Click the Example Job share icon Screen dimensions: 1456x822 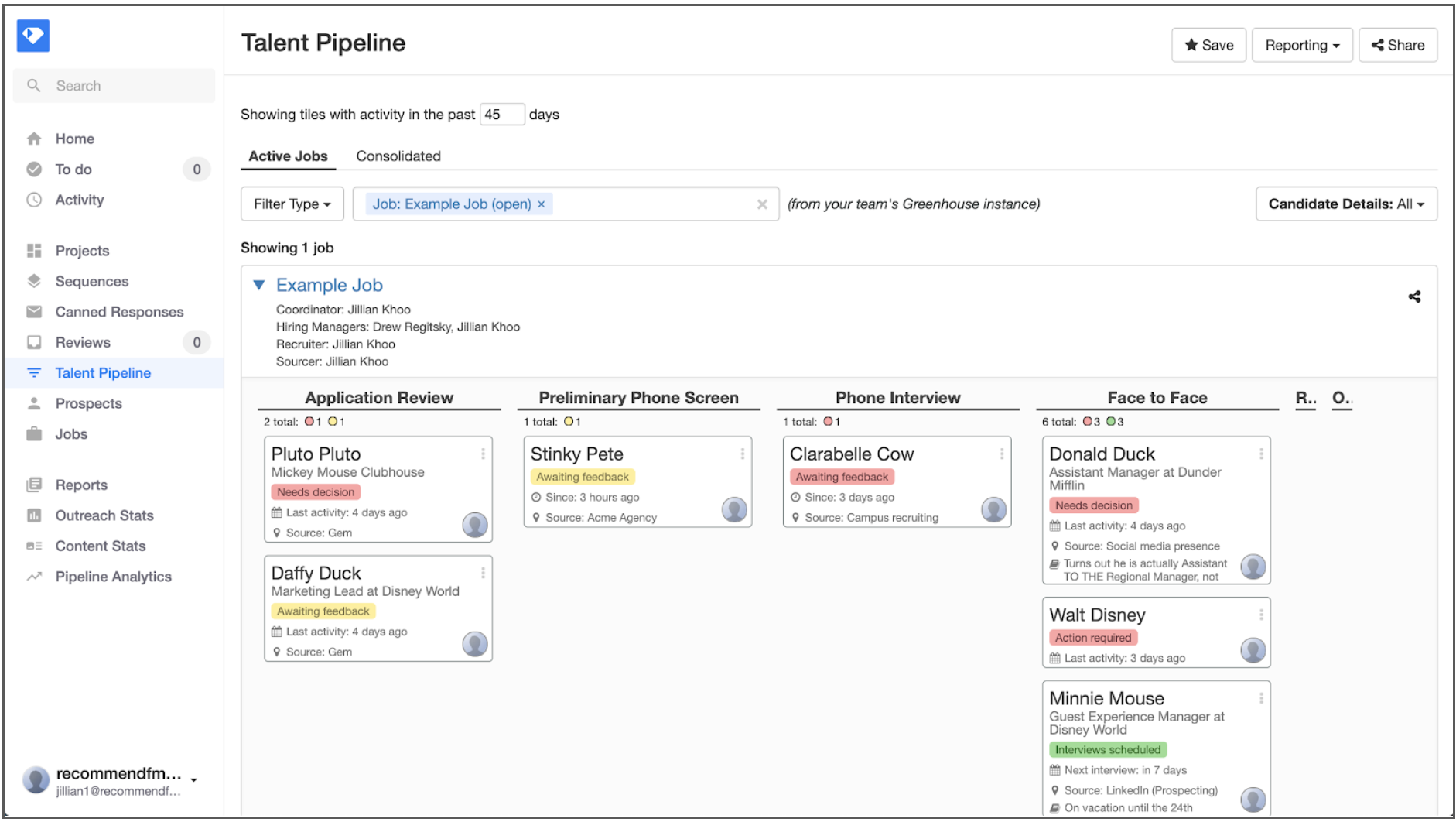(1414, 296)
